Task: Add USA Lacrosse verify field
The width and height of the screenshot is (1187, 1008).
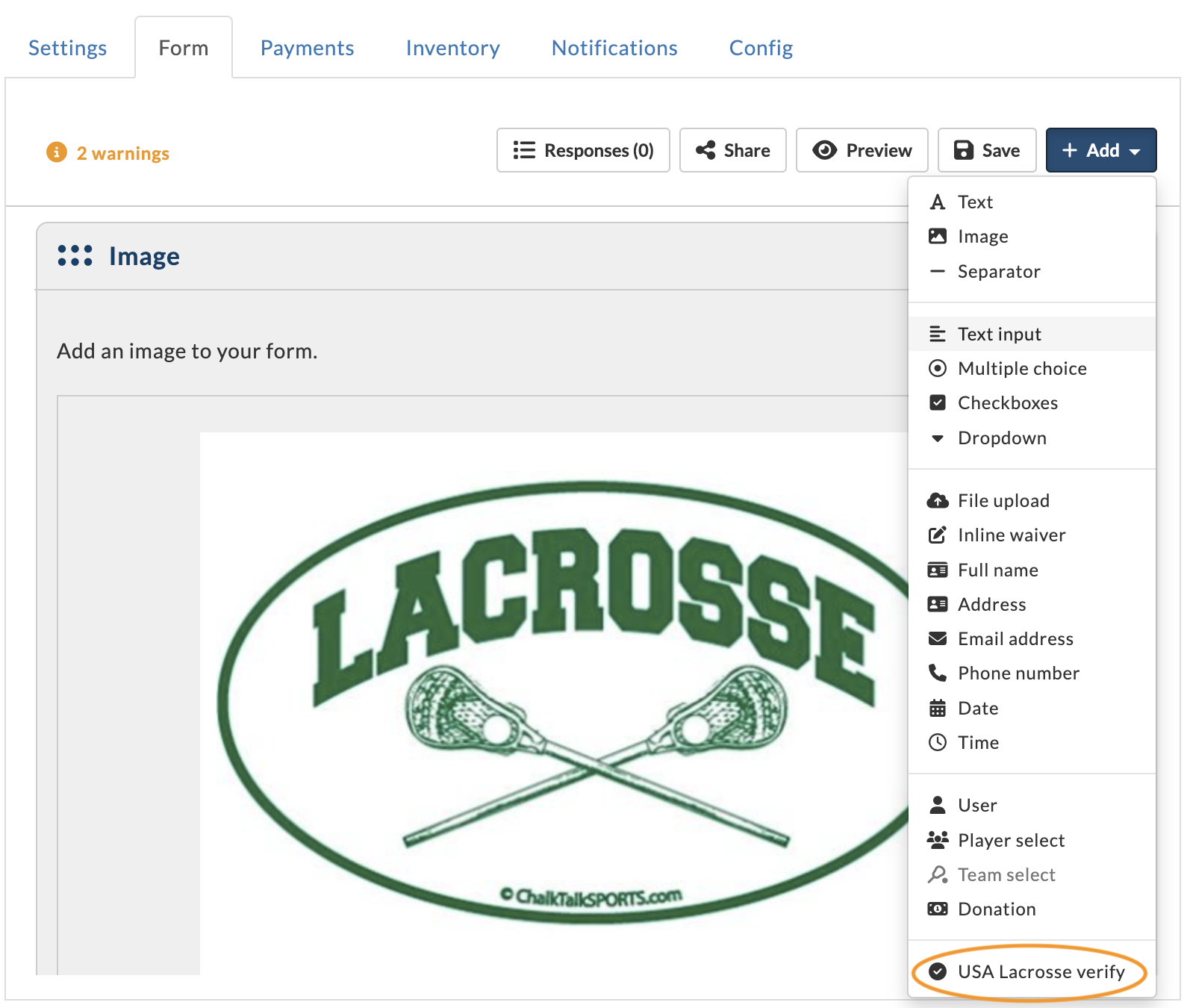Action: [1032, 971]
